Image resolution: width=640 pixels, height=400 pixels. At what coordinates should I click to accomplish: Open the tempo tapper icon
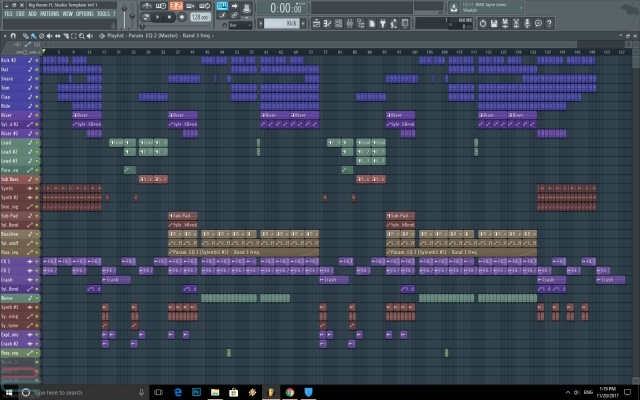click(394, 24)
